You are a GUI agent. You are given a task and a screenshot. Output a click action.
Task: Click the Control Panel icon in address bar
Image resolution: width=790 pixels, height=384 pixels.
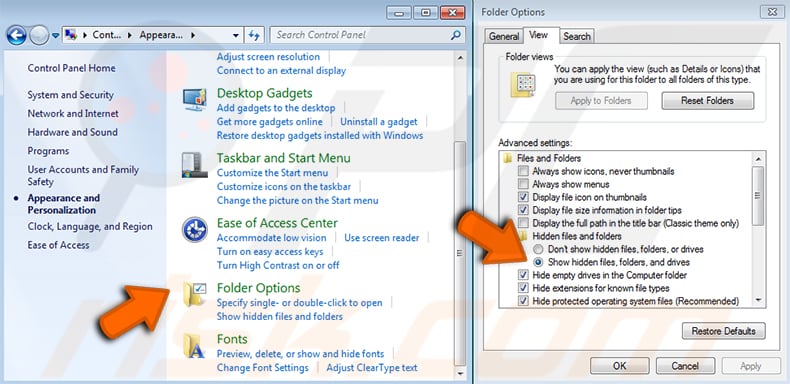point(71,35)
